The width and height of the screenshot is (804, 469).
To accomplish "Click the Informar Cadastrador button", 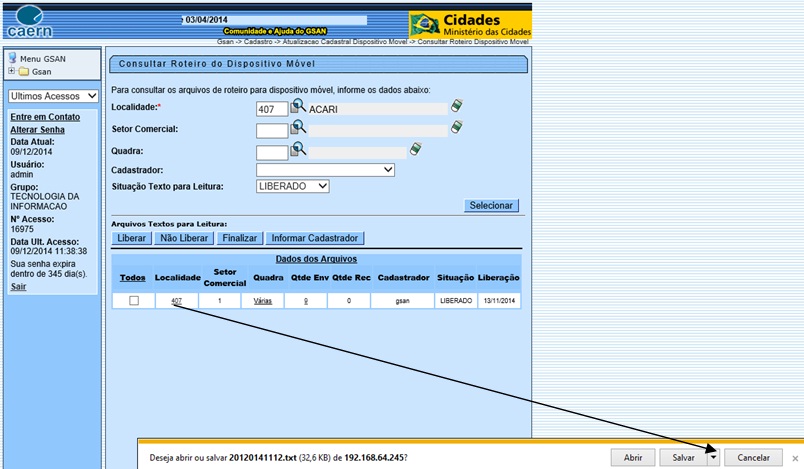I will [x=315, y=238].
